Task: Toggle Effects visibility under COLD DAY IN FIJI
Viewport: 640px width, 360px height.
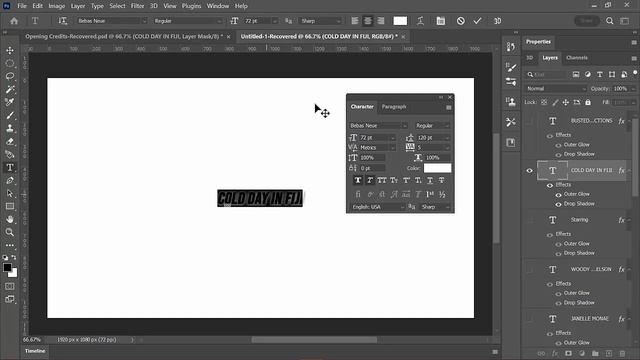Action: point(550,185)
